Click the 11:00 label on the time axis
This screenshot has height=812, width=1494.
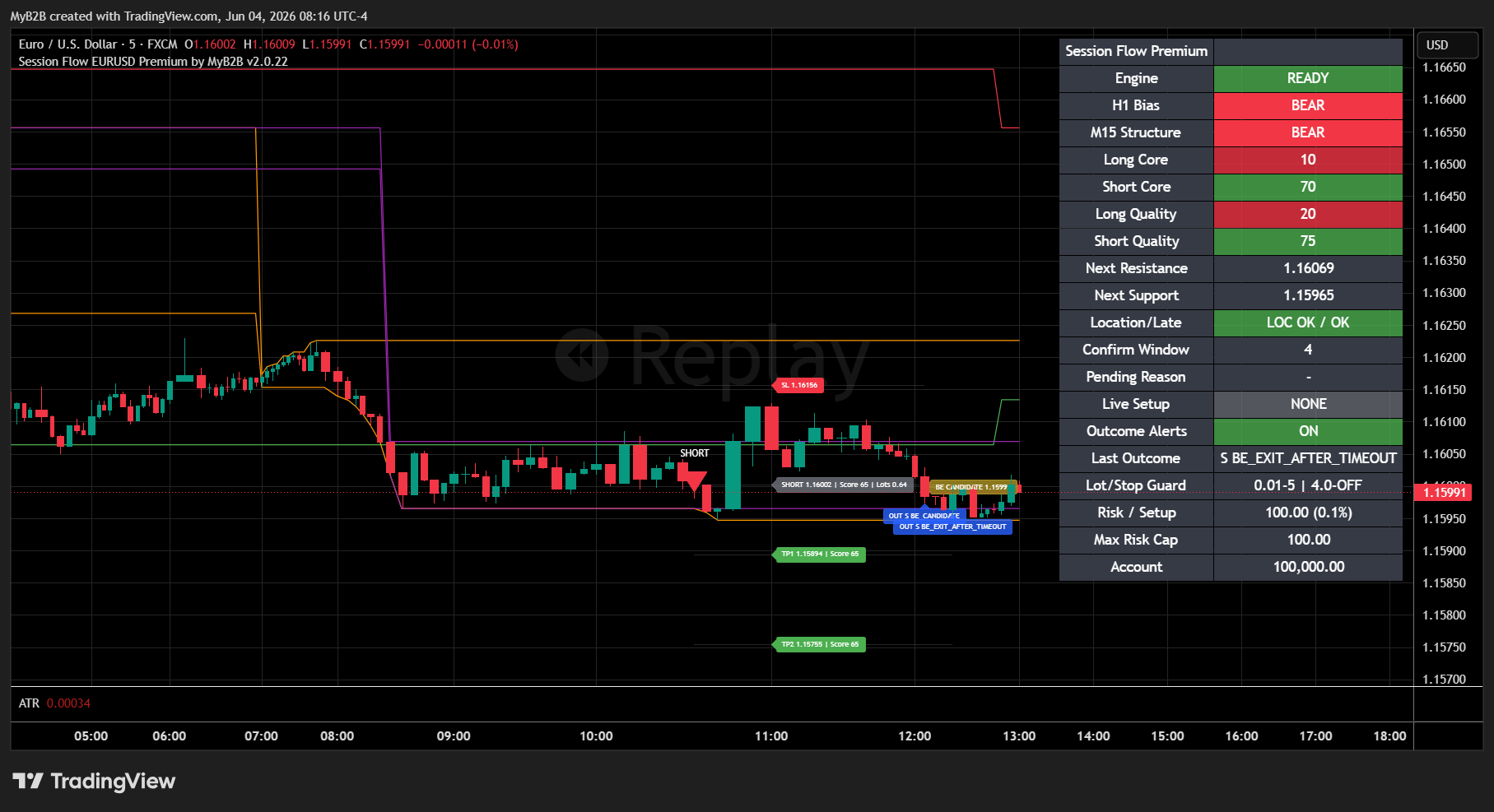coord(771,736)
